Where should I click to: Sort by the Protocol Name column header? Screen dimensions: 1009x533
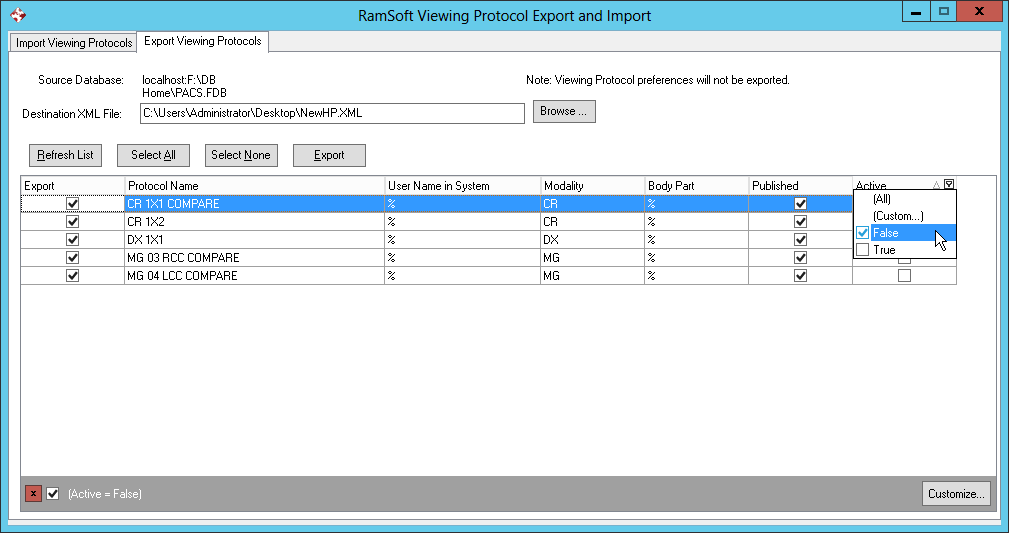click(255, 186)
